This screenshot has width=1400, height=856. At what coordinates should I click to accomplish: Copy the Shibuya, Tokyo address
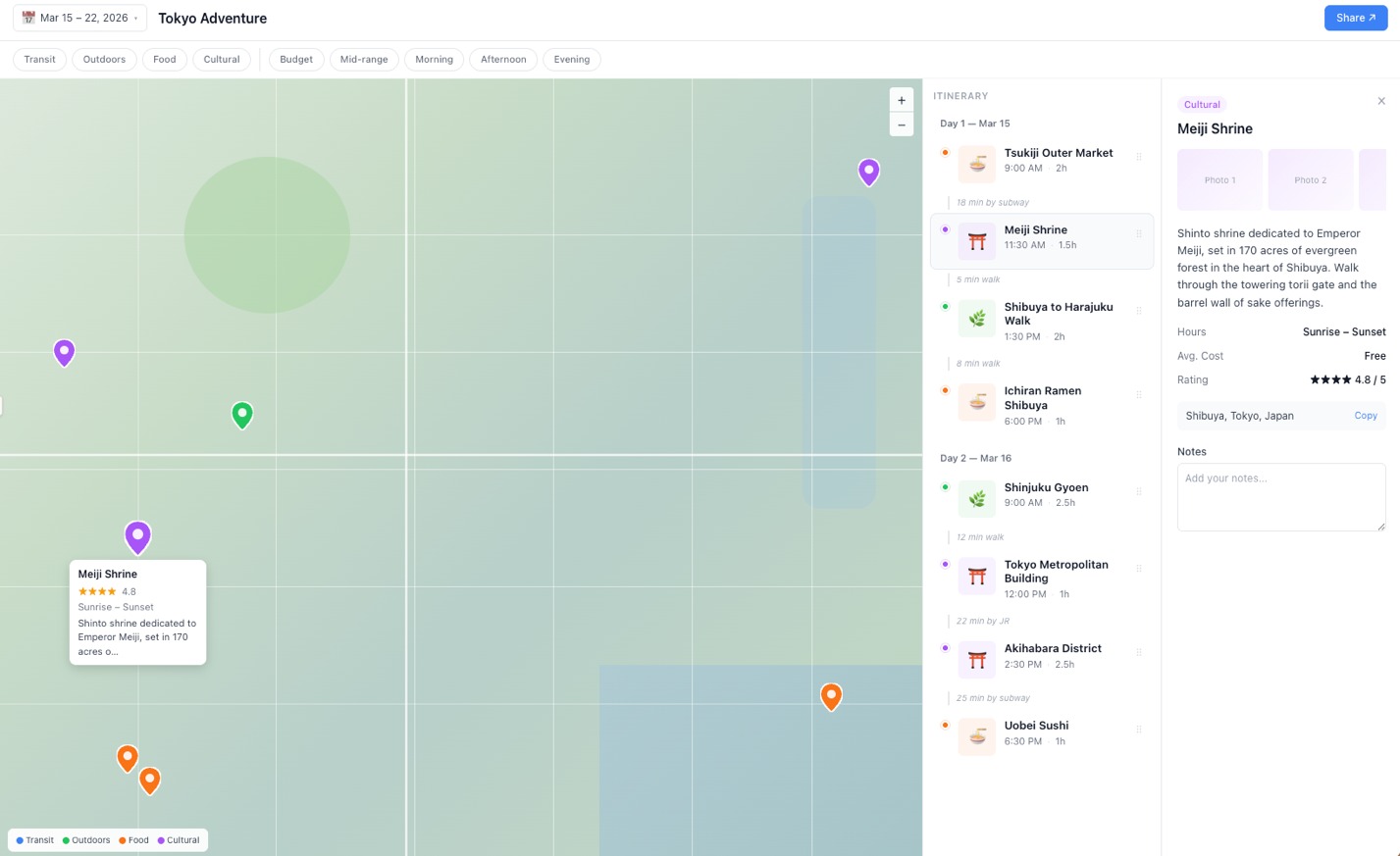[x=1365, y=416]
